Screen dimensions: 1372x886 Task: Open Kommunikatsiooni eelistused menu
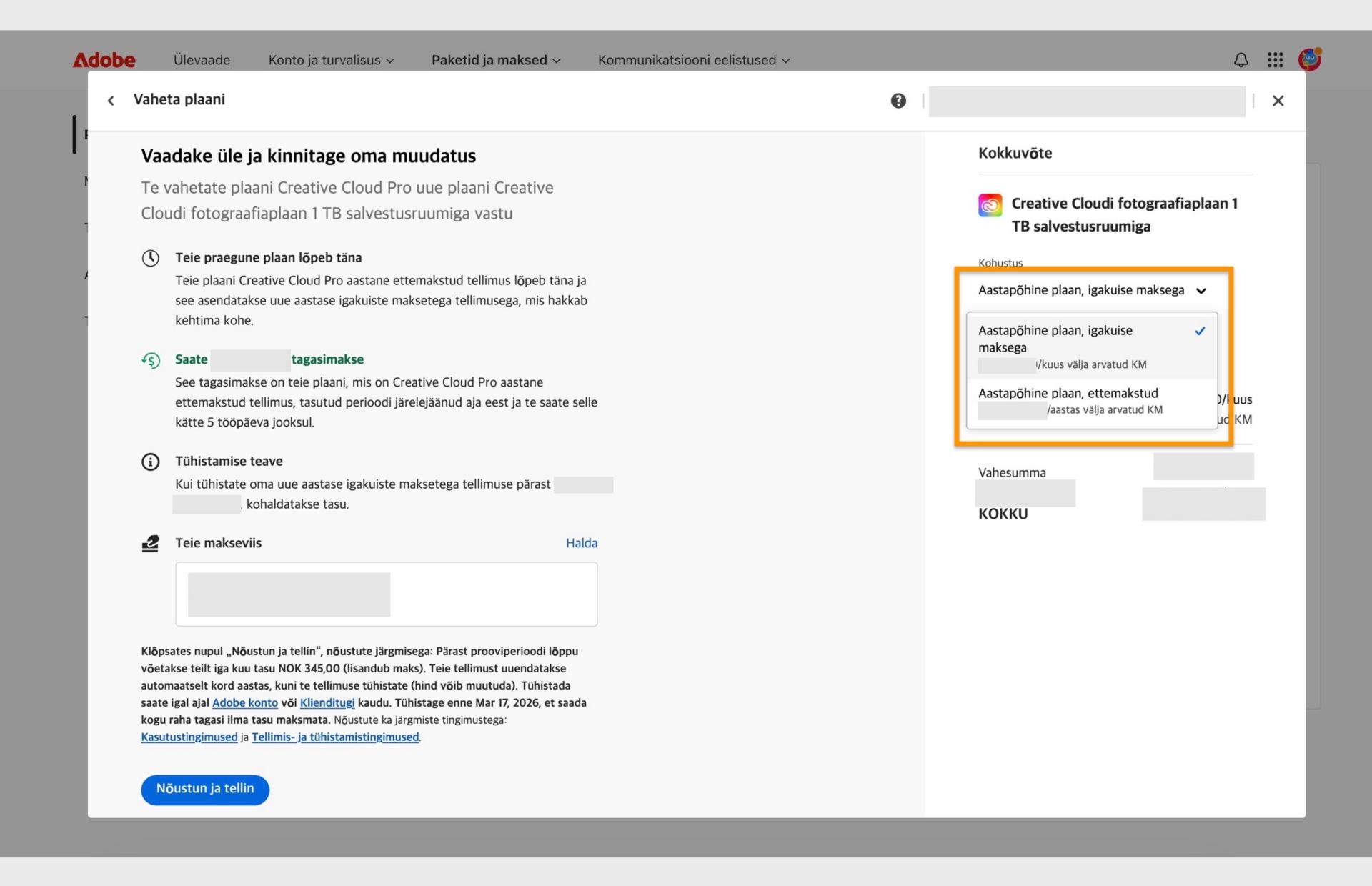(x=693, y=60)
